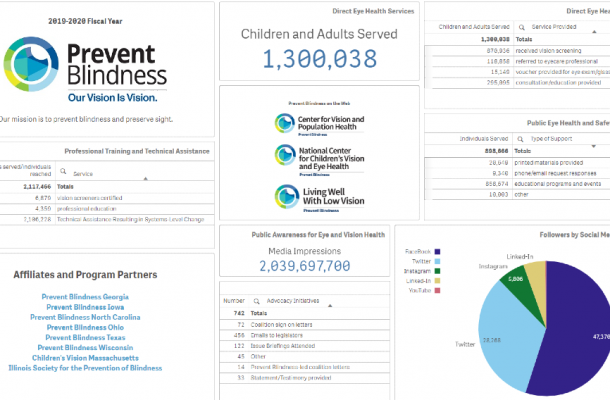610x400 pixels.
Task: Open Children's Vision Massachusetts link
Action: click(x=85, y=358)
